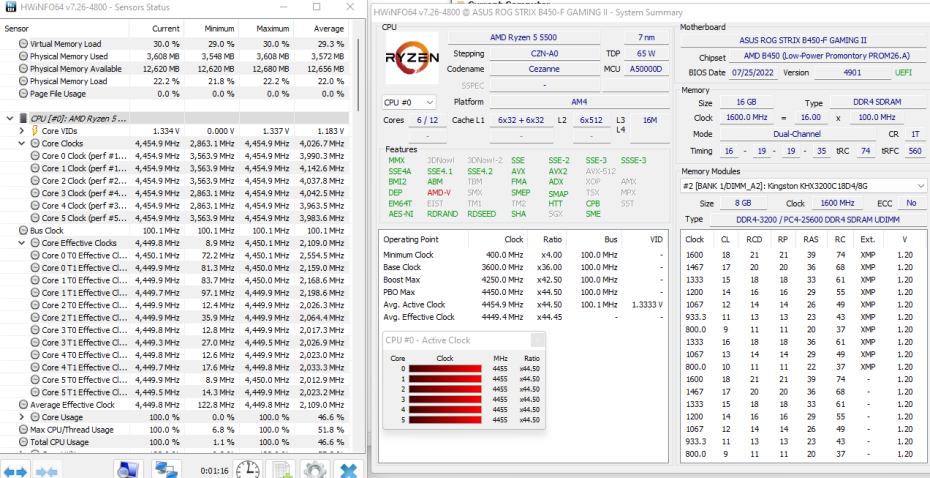Click the sensor icon beside Core 5 Clock
The height and width of the screenshot is (478, 930).
coord(35,218)
